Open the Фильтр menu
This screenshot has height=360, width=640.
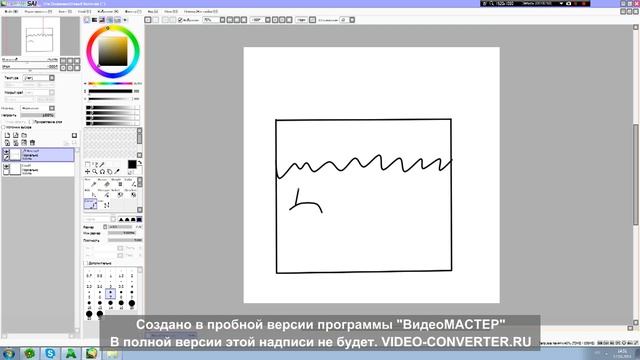(133, 11)
